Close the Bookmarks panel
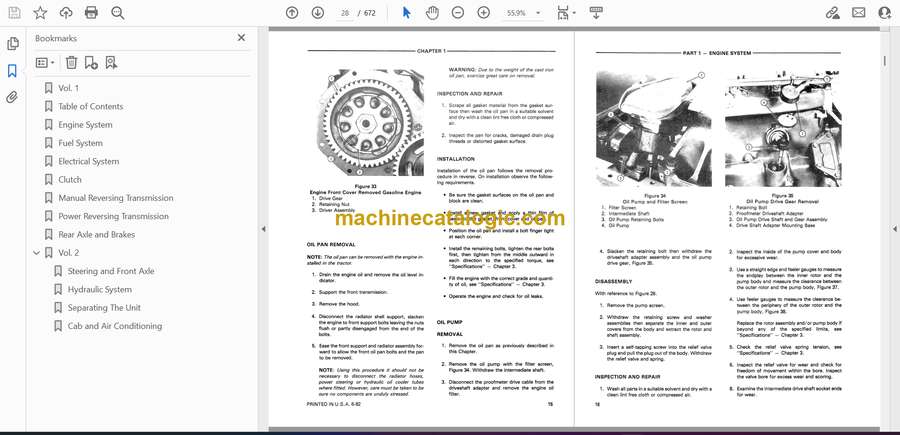This screenshot has width=900, height=435. [x=241, y=38]
